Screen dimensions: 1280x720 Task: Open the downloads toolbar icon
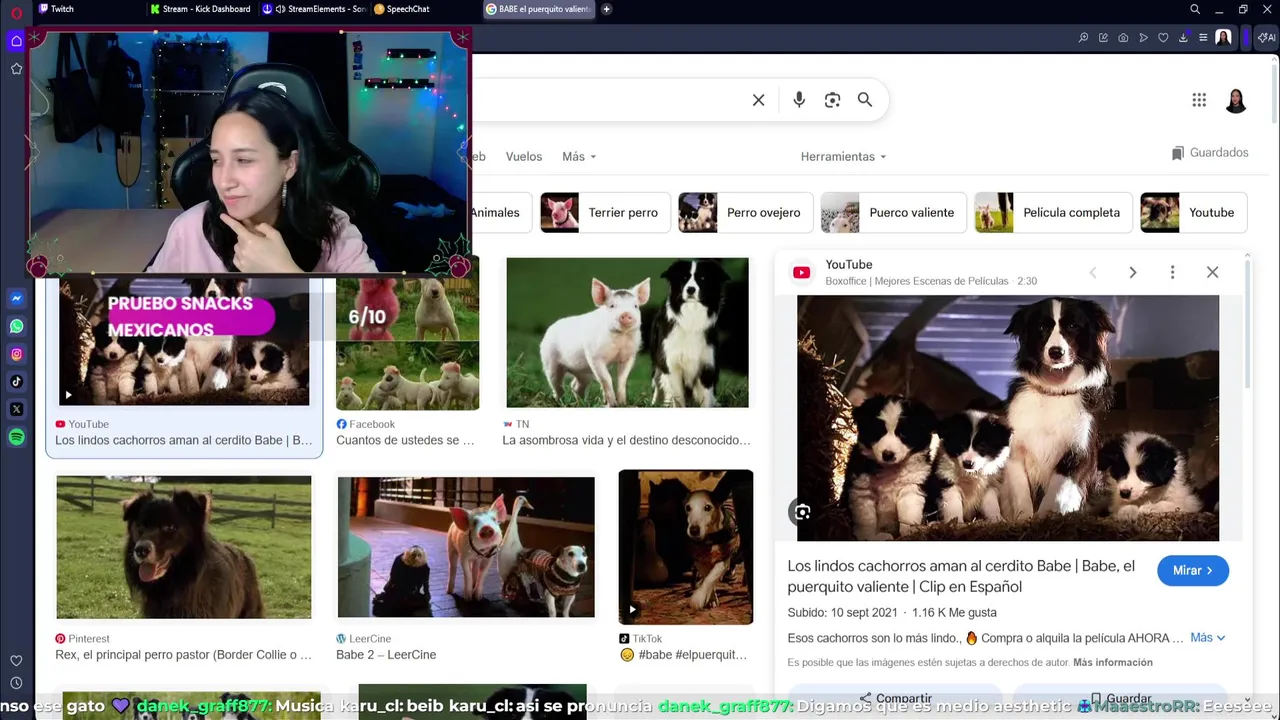pyautogui.click(x=1183, y=38)
